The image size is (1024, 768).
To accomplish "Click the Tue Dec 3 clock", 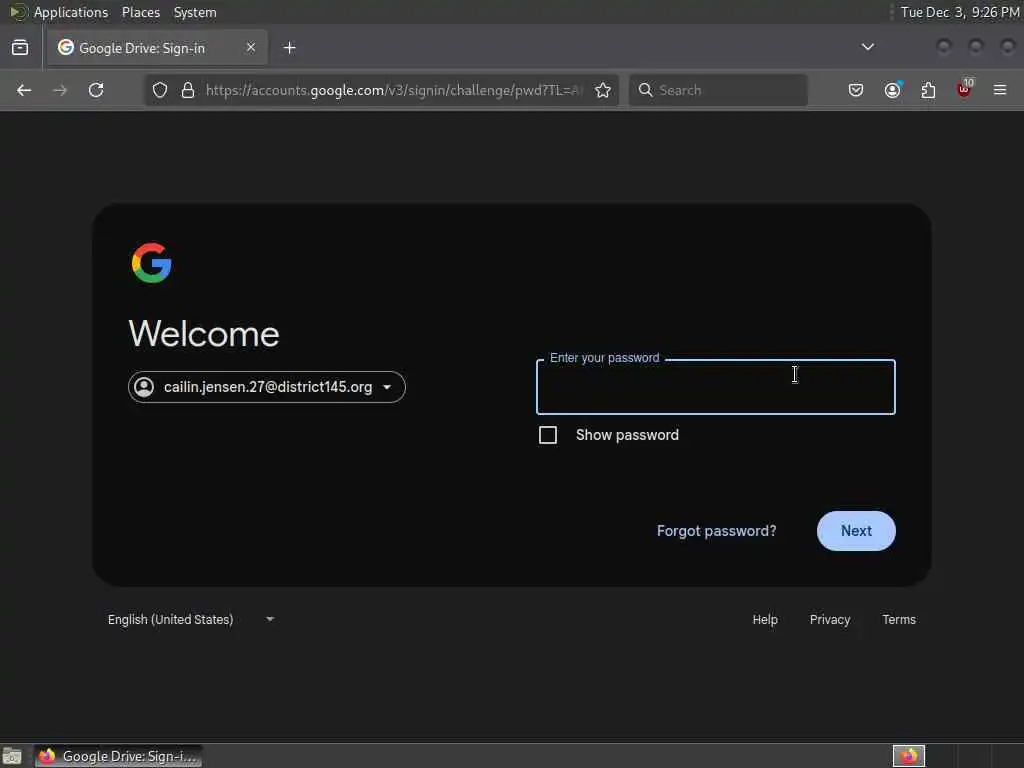I will pos(959,12).
